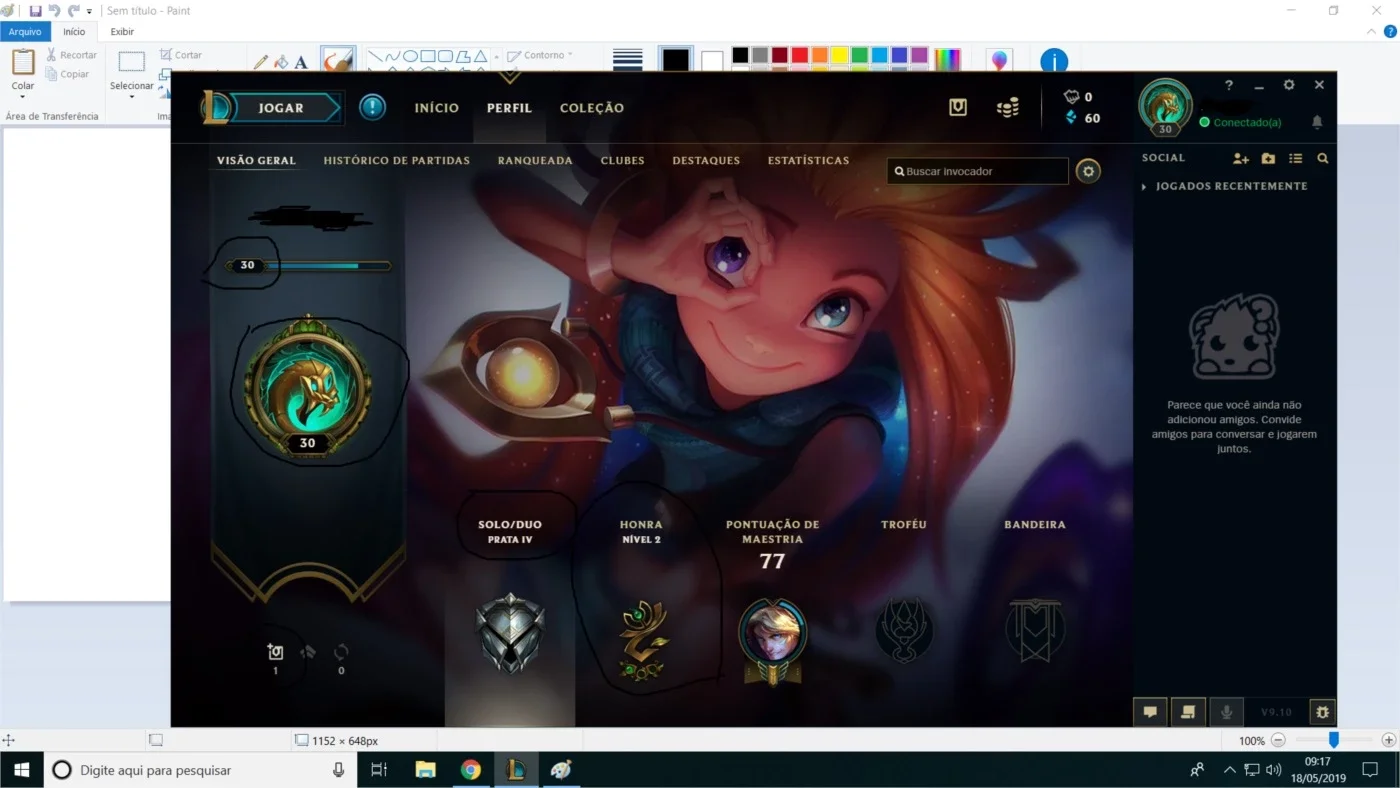Click the Jogar button
This screenshot has height=788, width=1400.
(x=282, y=107)
